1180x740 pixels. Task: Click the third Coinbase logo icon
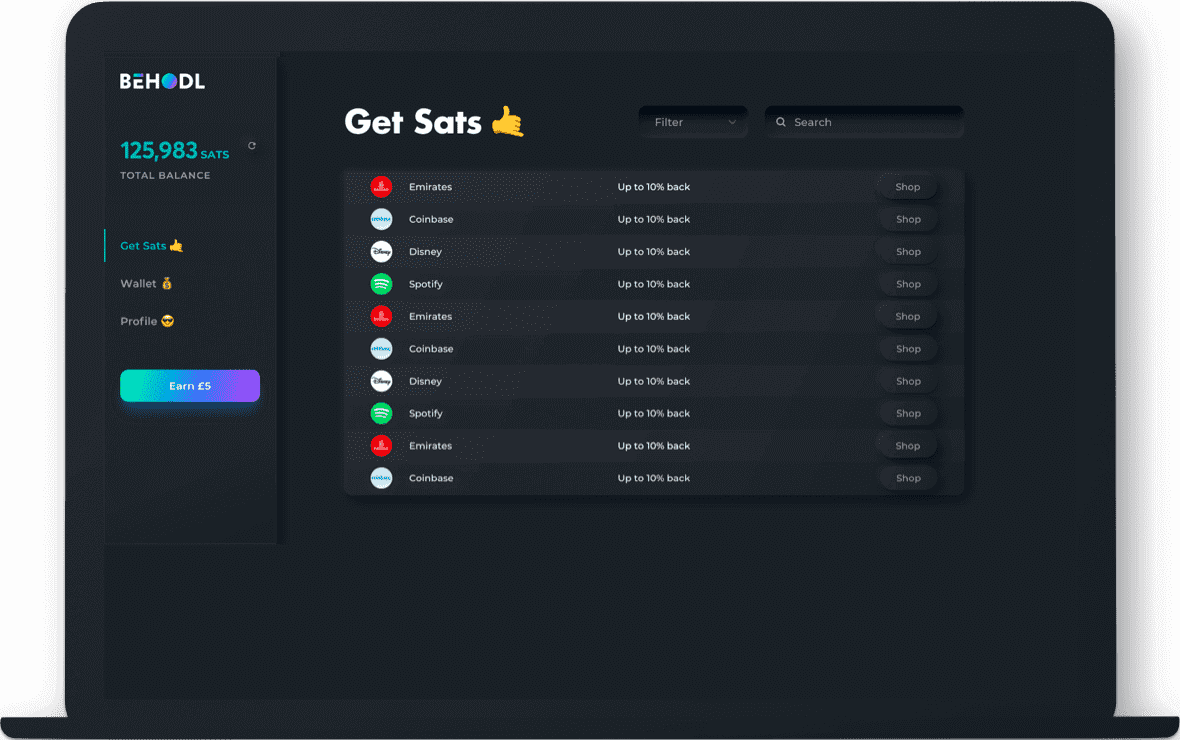point(382,478)
